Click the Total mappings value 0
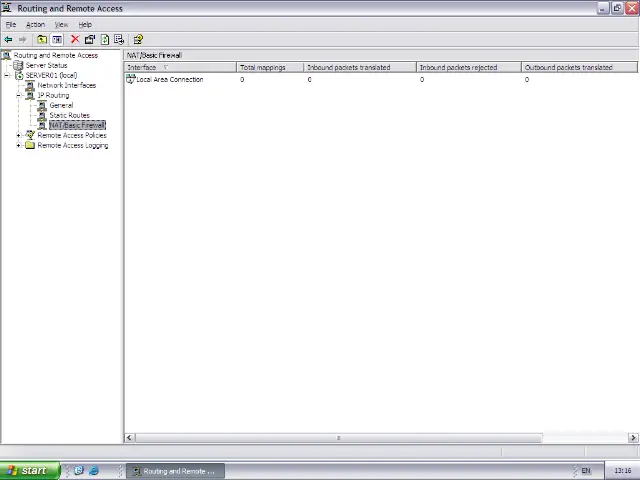Viewport: 640px width, 480px height. pos(242,80)
